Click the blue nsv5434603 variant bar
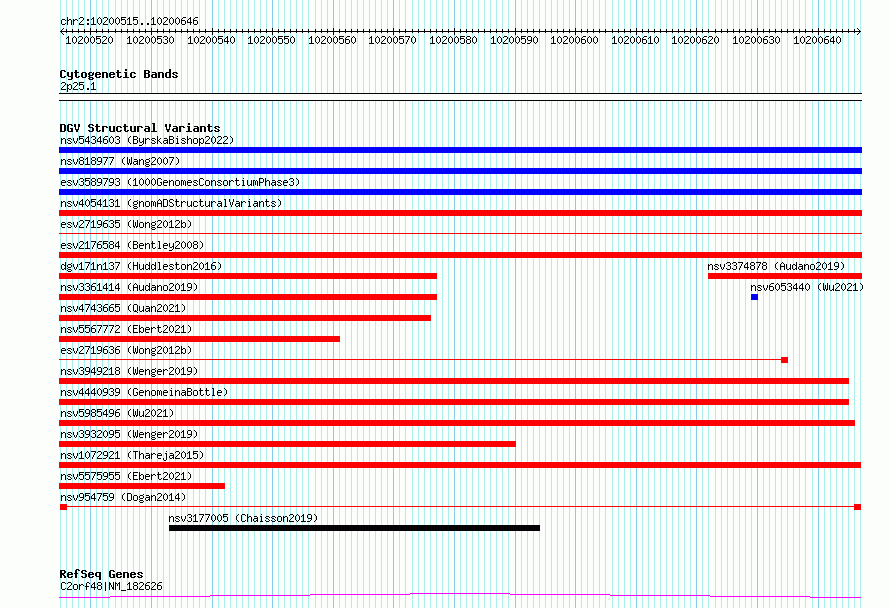Image resolution: width=890 pixels, height=608 pixels. tap(460, 150)
